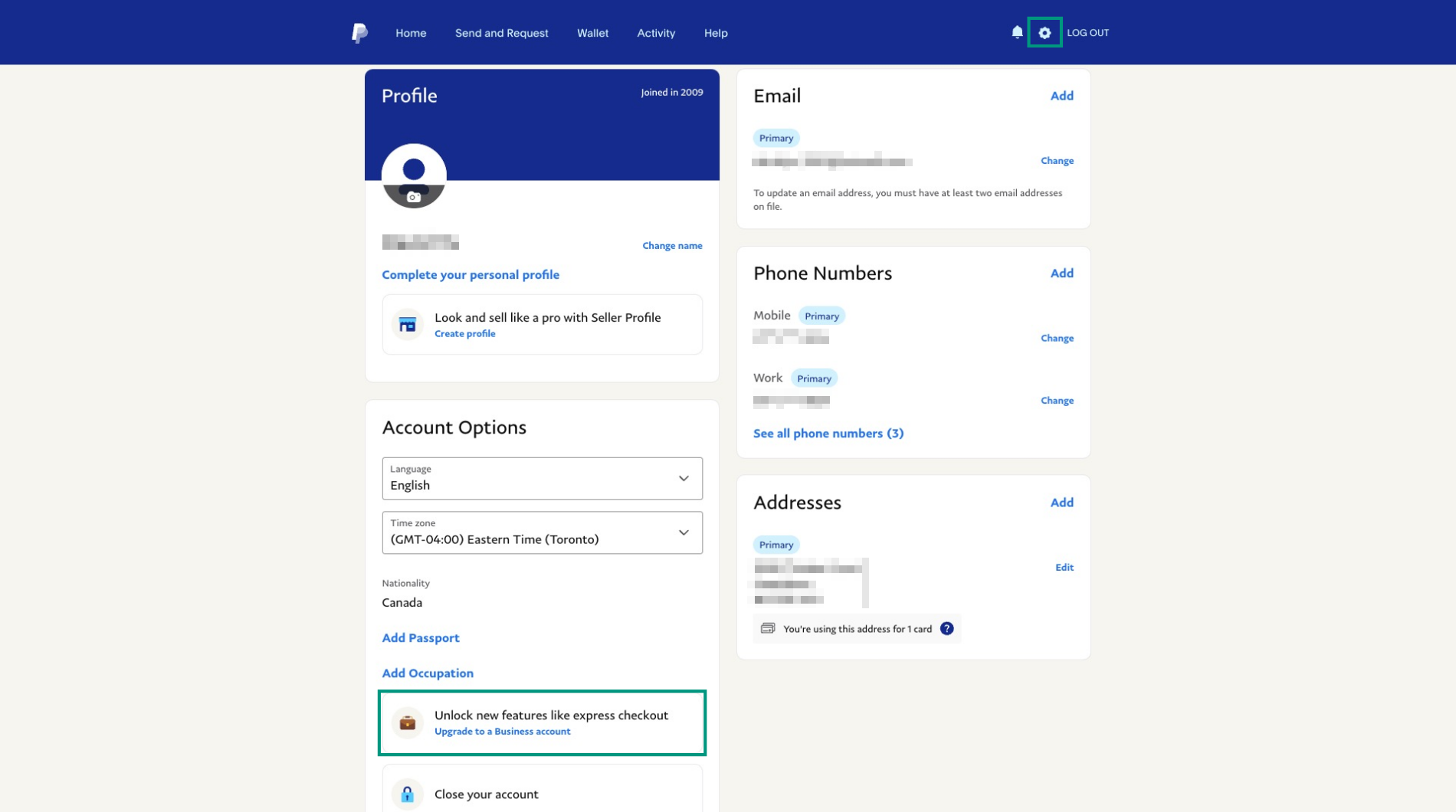Click 'Look and sell like a pro' text
Viewport: 1456px width, 812px height.
point(547,318)
